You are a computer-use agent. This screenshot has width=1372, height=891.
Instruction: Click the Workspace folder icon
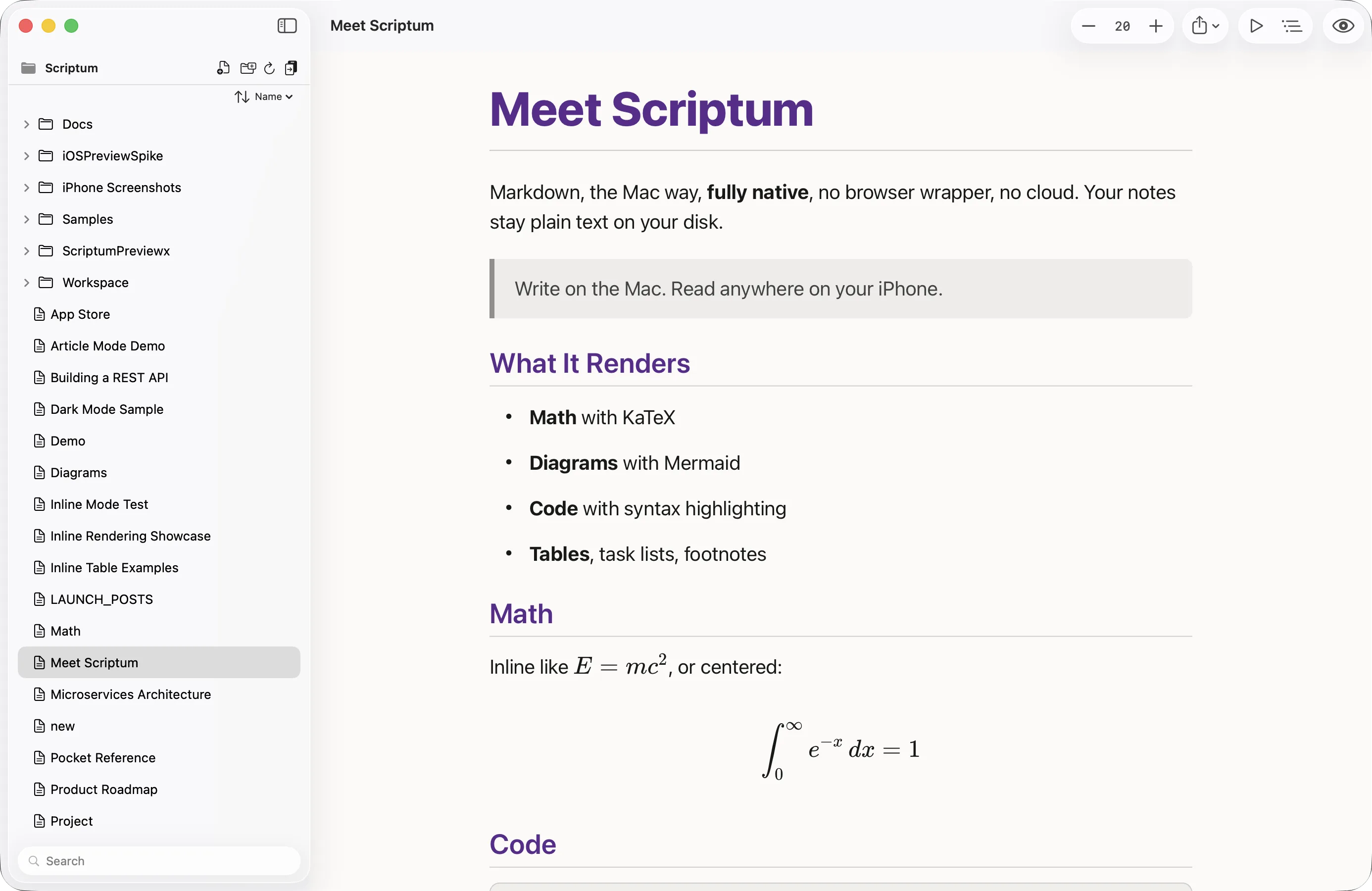(46, 283)
